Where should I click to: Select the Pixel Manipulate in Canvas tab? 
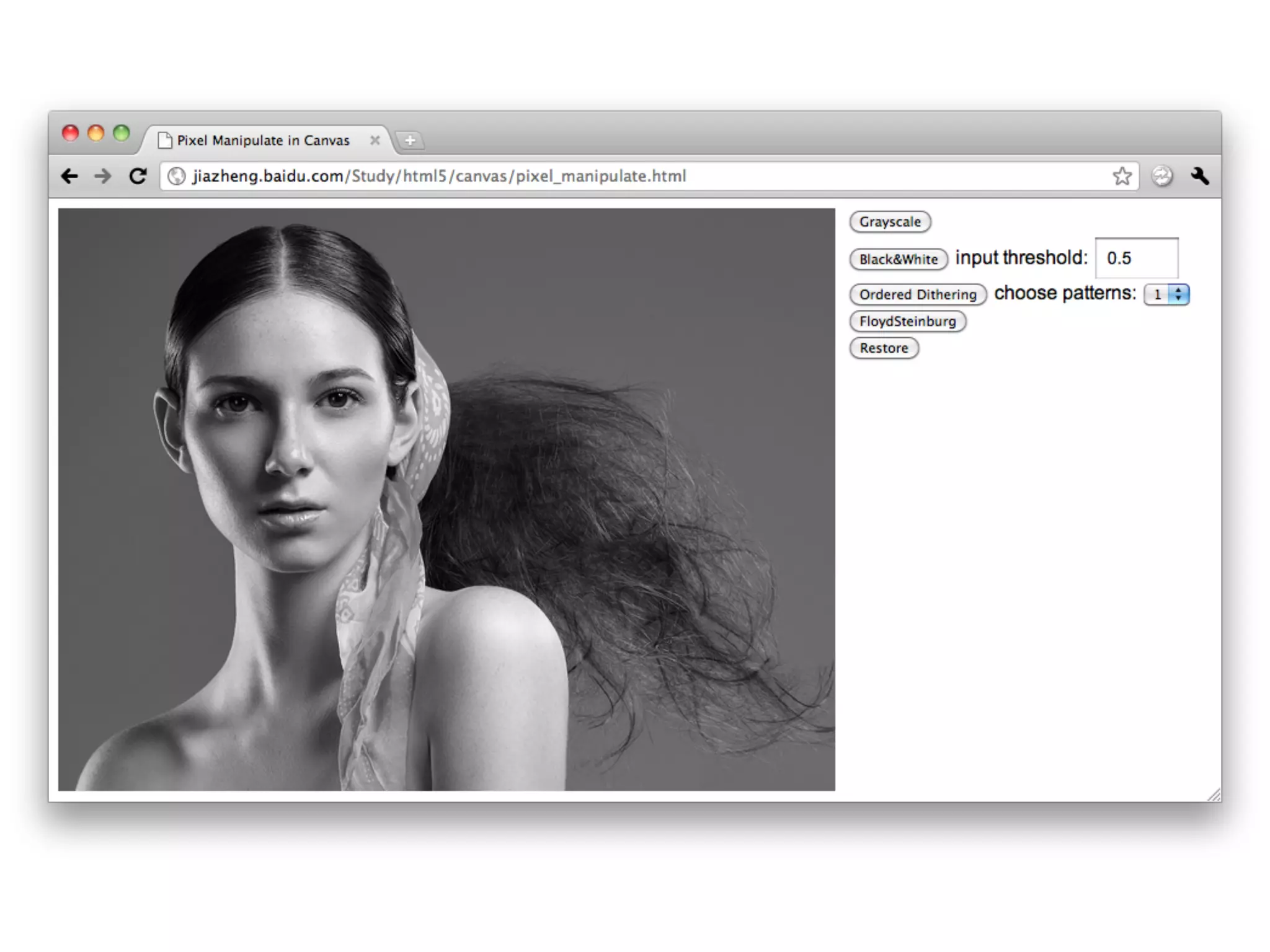tap(263, 141)
